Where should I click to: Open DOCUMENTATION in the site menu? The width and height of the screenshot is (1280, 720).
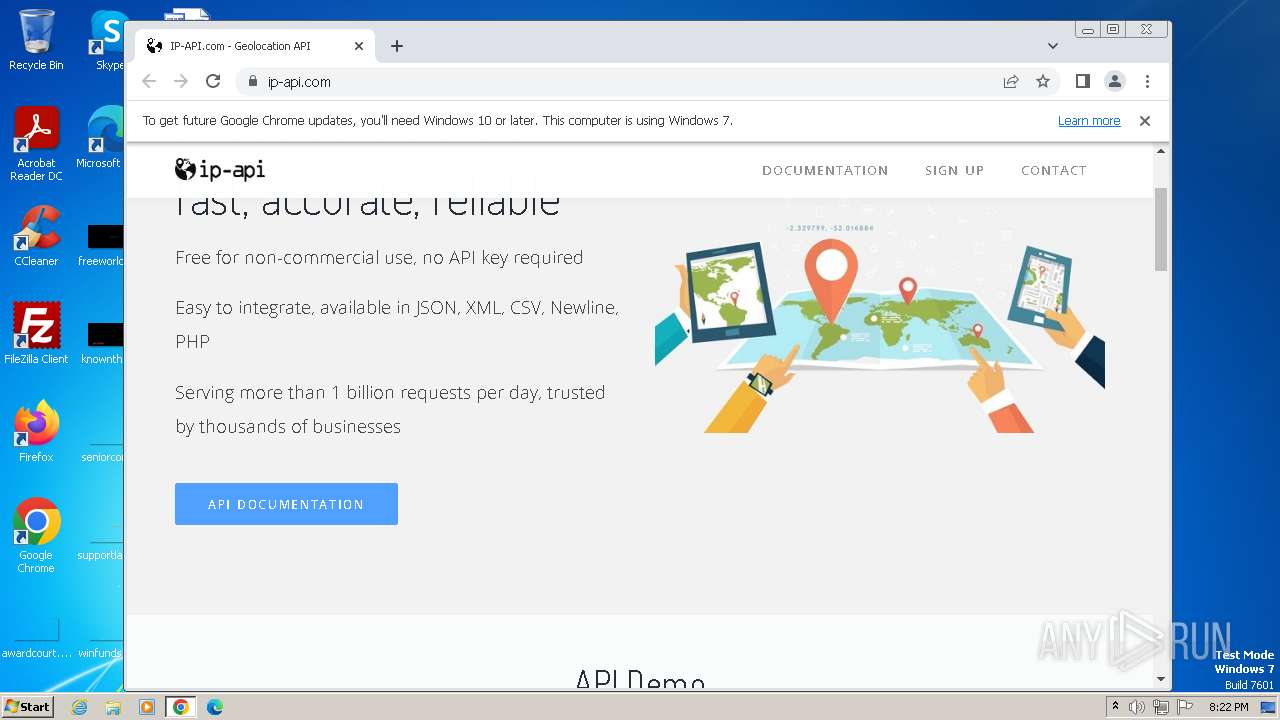coord(825,170)
